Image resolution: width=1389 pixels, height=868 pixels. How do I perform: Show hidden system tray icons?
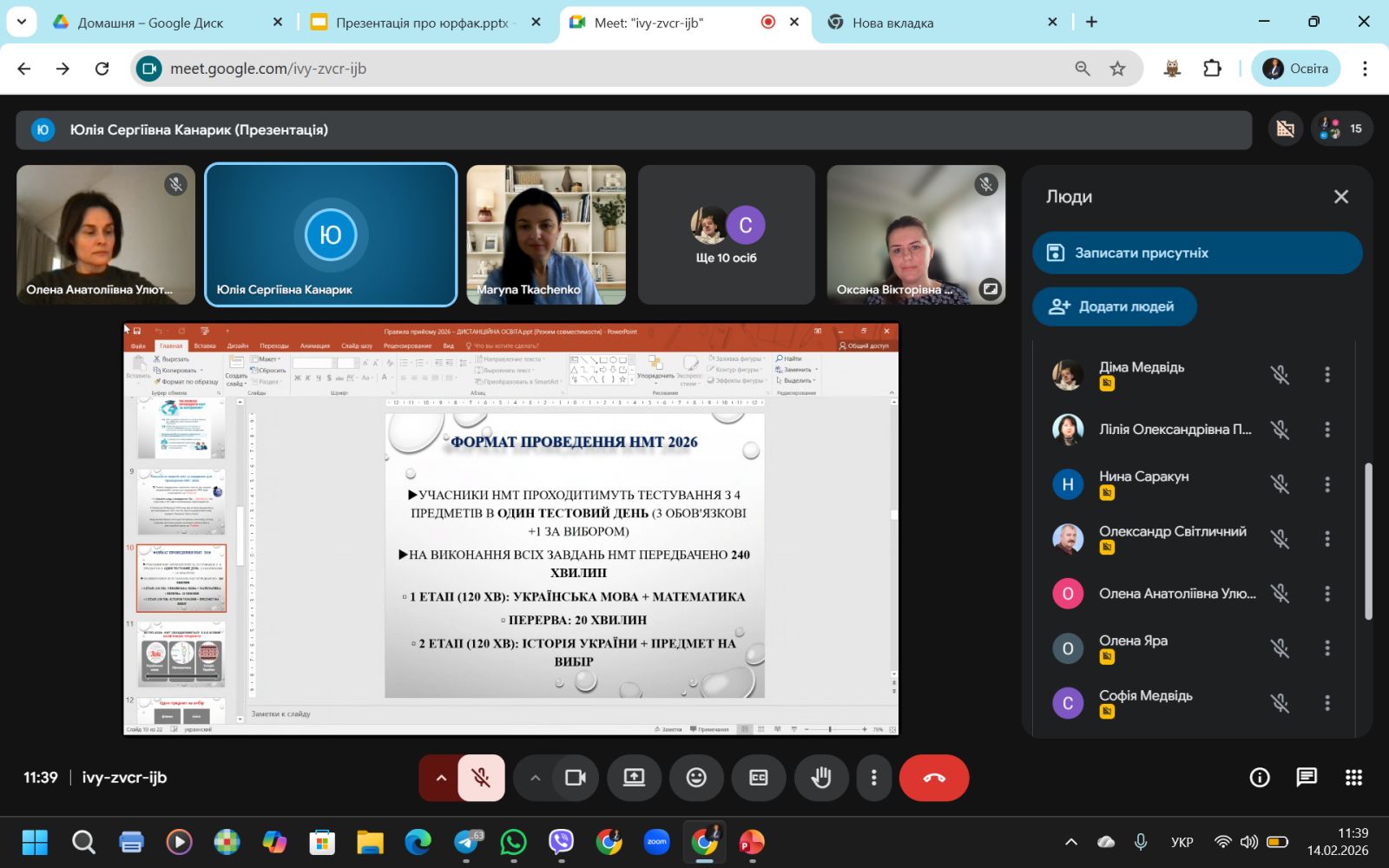coord(1071,842)
